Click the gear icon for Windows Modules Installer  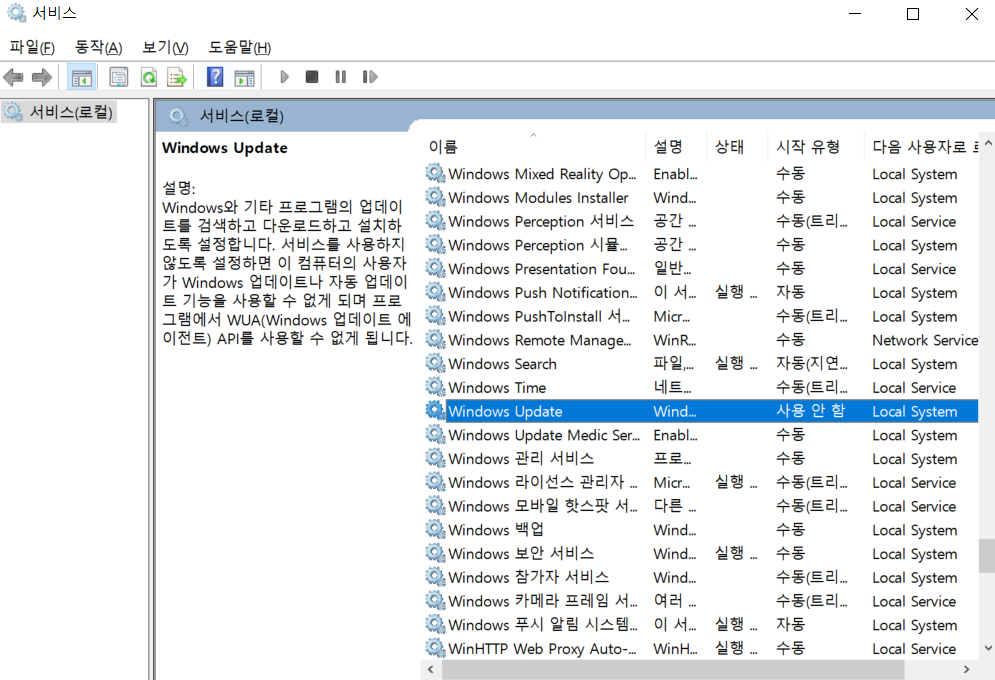click(x=435, y=197)
